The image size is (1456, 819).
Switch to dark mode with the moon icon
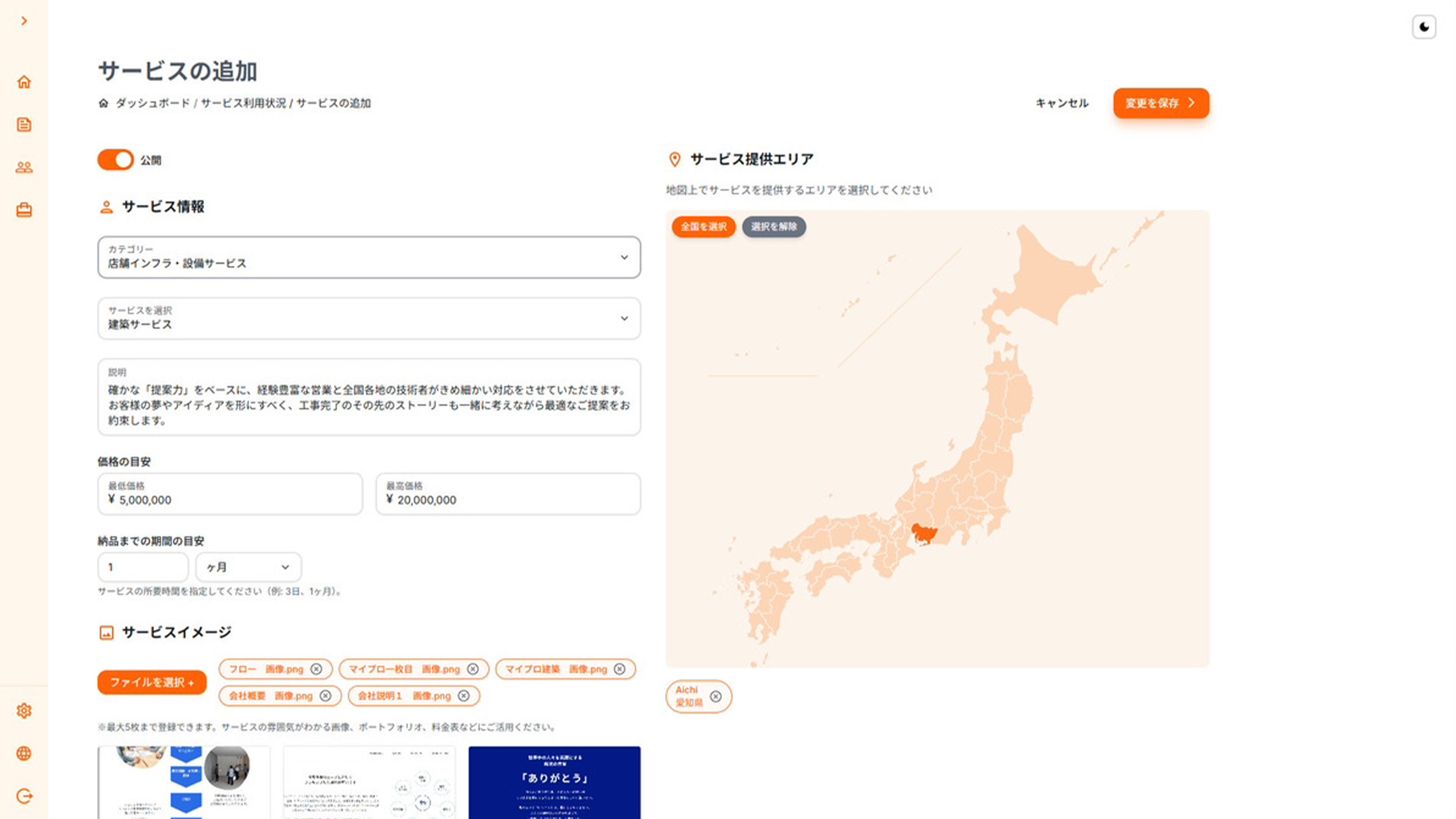1425,27
